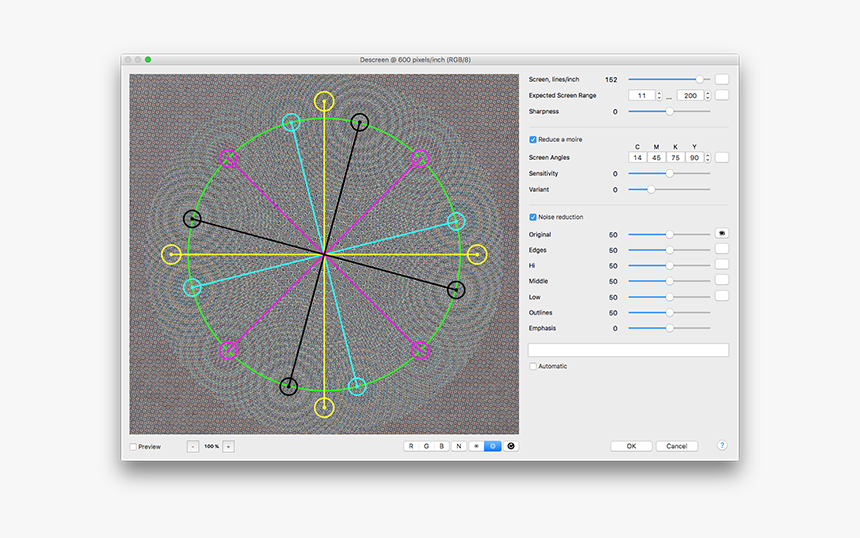Click the stepper beside the Screen Angles fields
Image resolution: width=860 pixels, height=538 pixels.
pos(708,157)
